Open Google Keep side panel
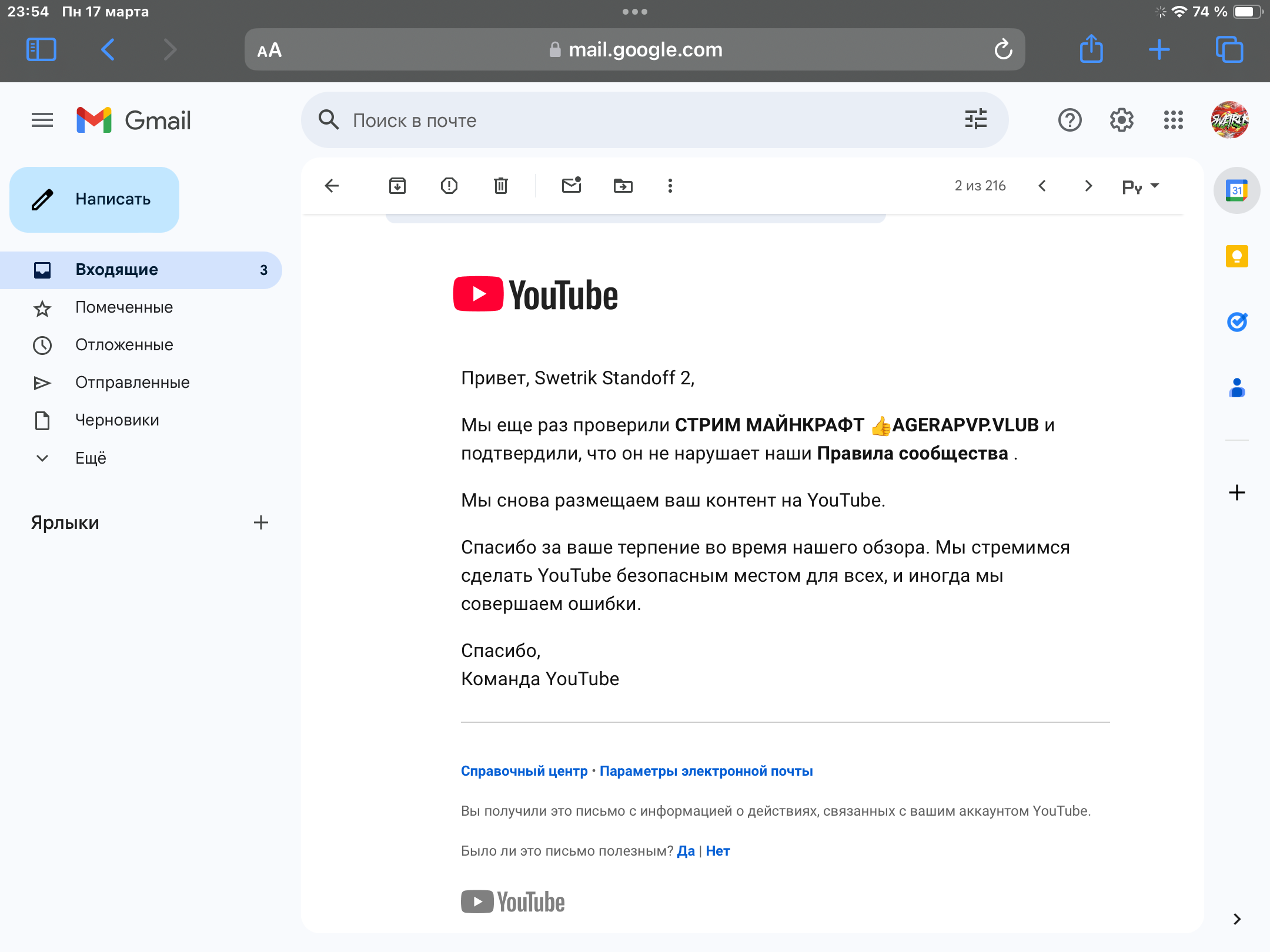Screen dimensions: 1270x952 click(1237, 256)
